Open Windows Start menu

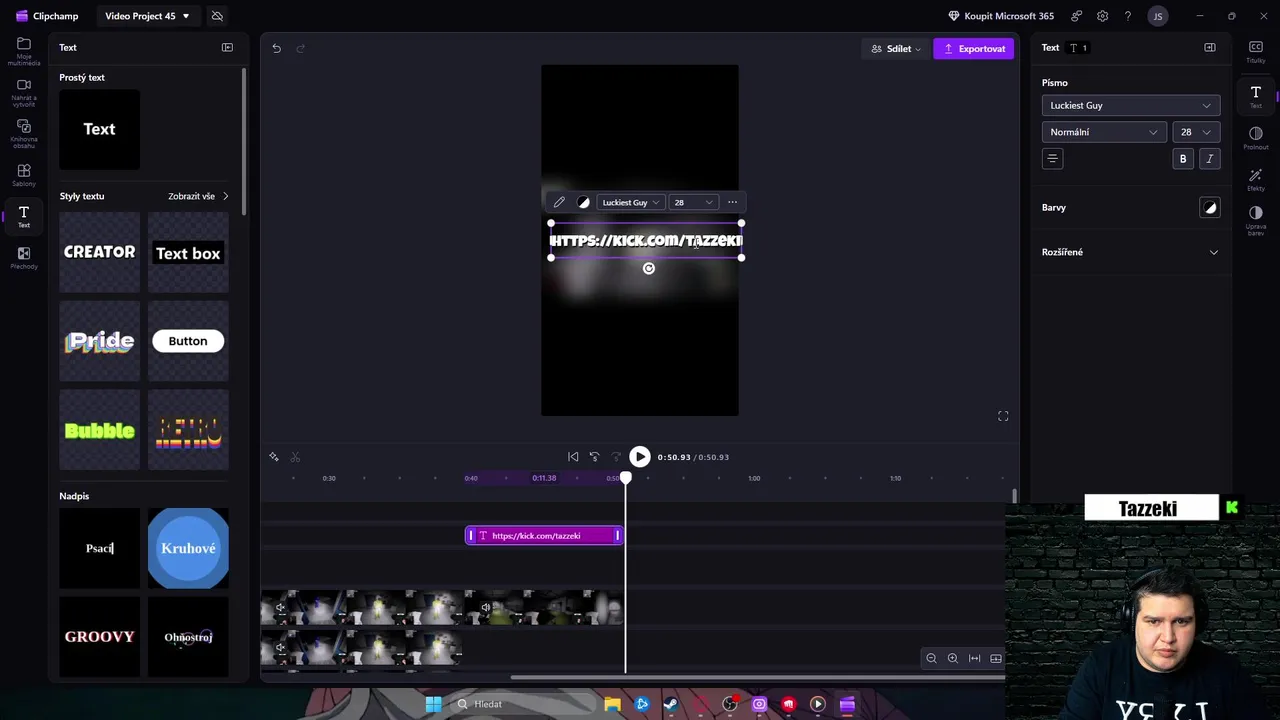coord(433,704)
